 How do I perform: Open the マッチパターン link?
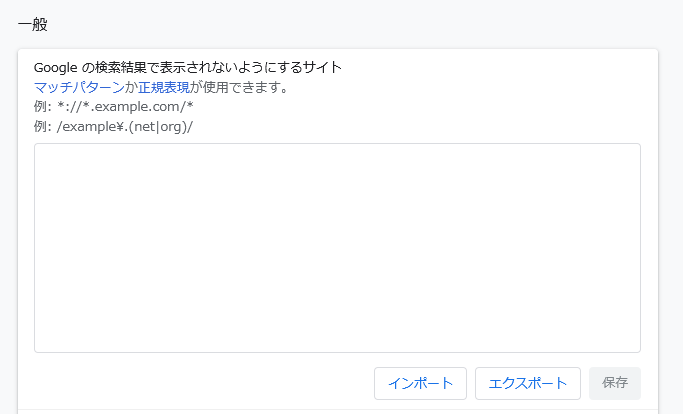79,87
